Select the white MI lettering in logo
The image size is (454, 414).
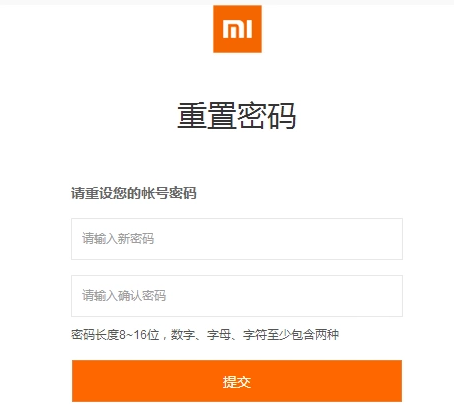tap(237, 29)
